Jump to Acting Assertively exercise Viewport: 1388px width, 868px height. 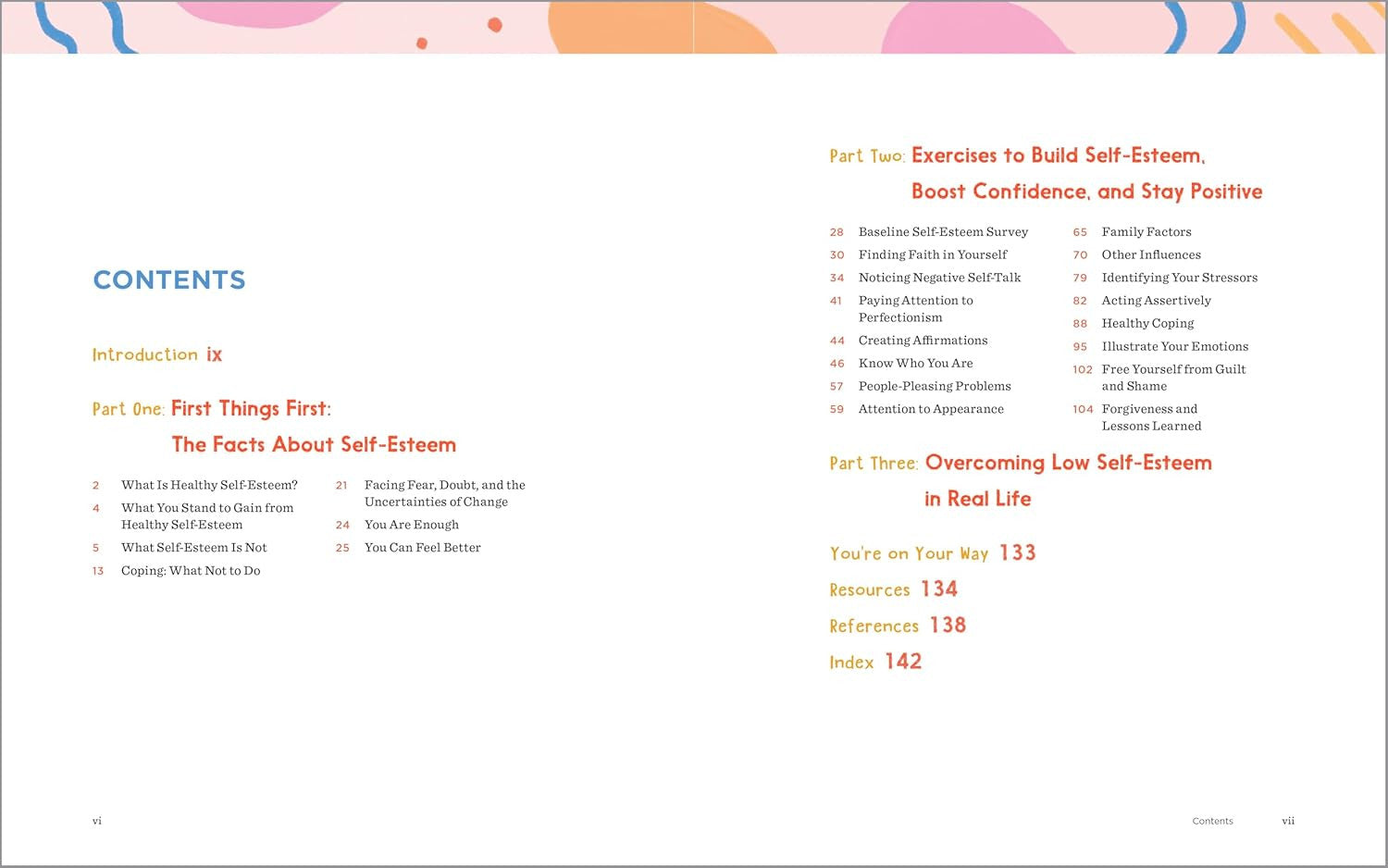[1156, 301]
